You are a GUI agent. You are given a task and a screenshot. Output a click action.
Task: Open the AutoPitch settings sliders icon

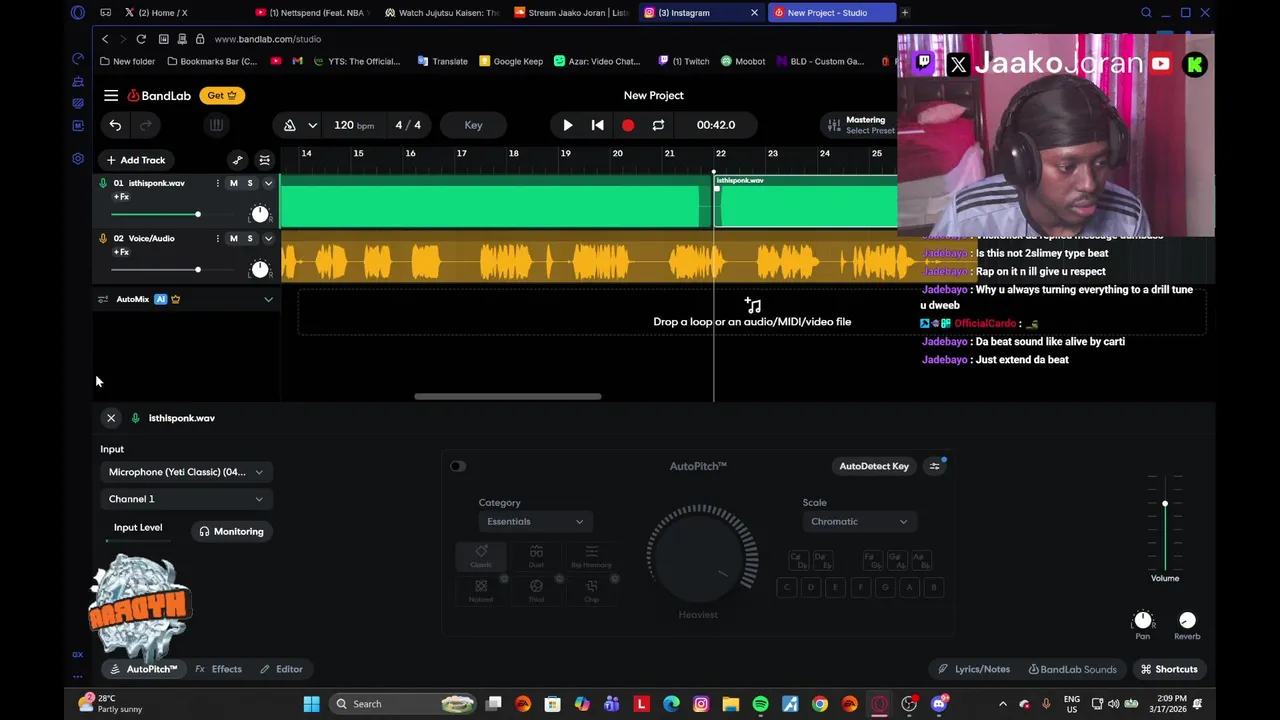pos(935,466)
